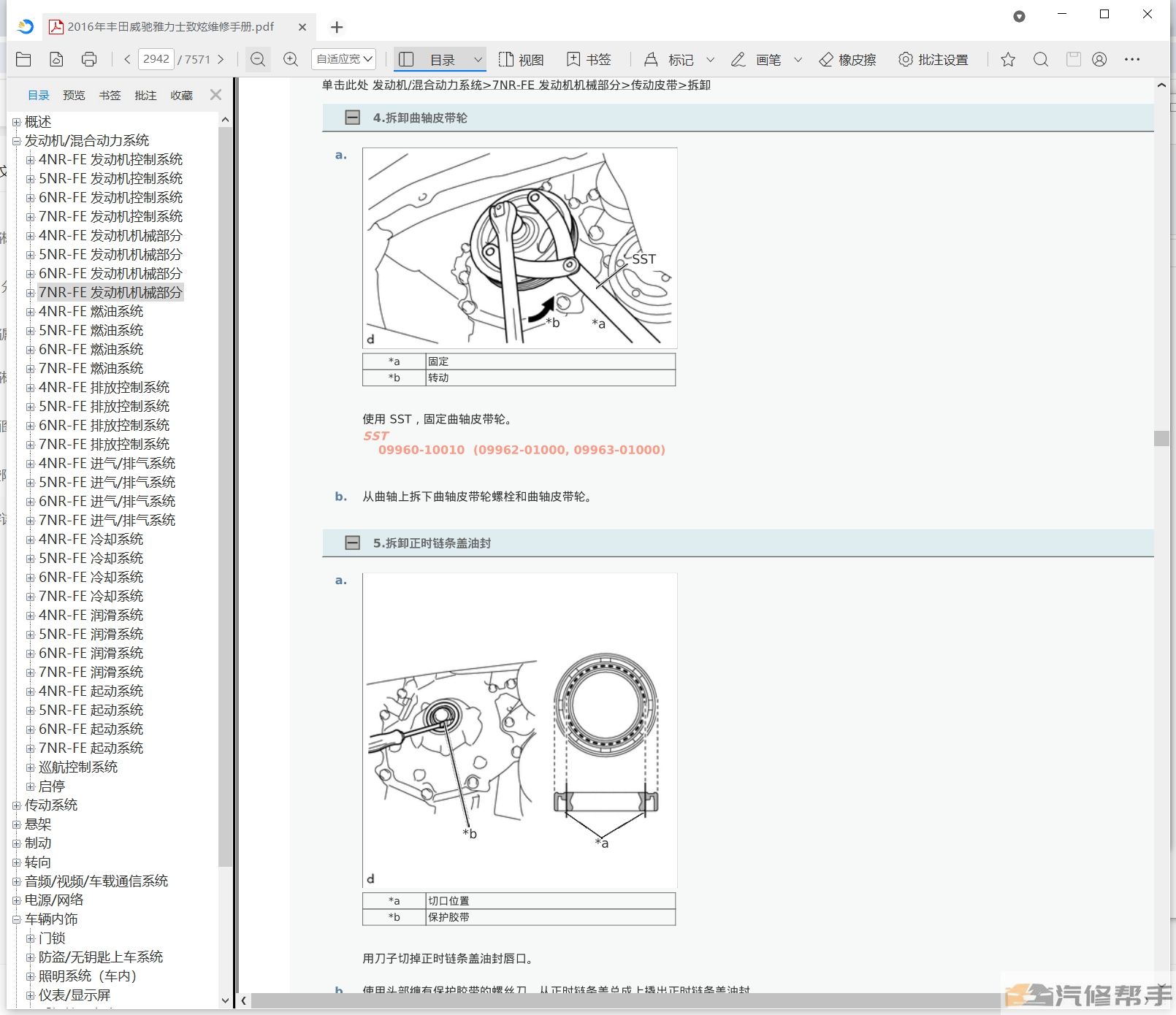Image resolution: width=1176 pixels, height=1015 pixels.
Task: Open the 视图 view options
Action: [521, 59]
